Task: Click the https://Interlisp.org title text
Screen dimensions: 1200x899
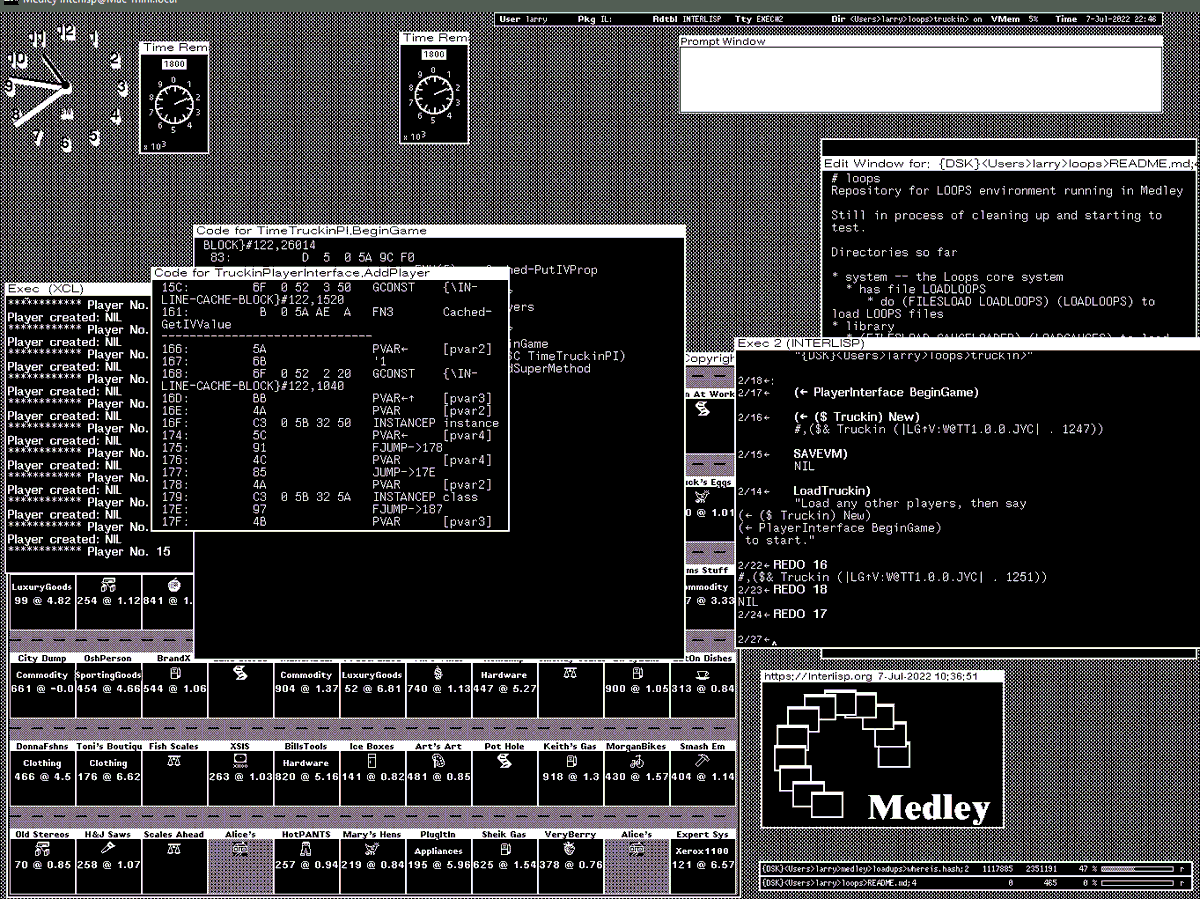Action: click(870, 676)
